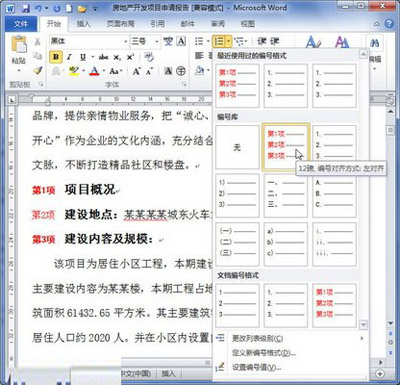Click the enclosed character circle icon
This screenshot has height=385, width=400.
tap(181, 71)
